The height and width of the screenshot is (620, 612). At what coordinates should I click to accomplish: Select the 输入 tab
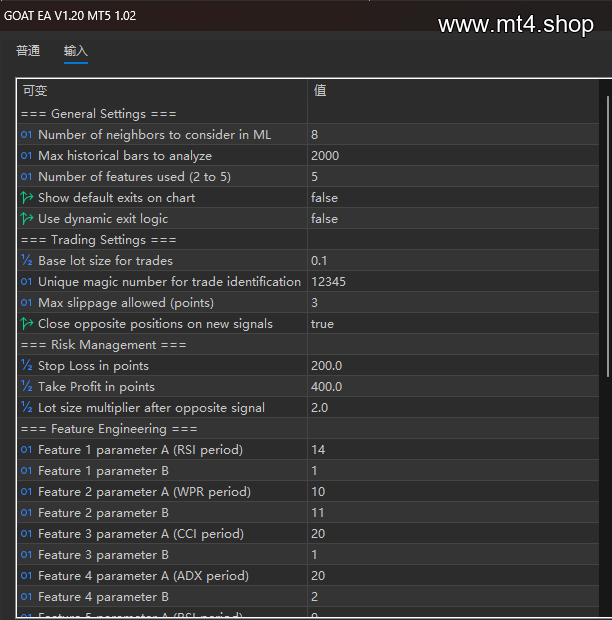[76, 51]
